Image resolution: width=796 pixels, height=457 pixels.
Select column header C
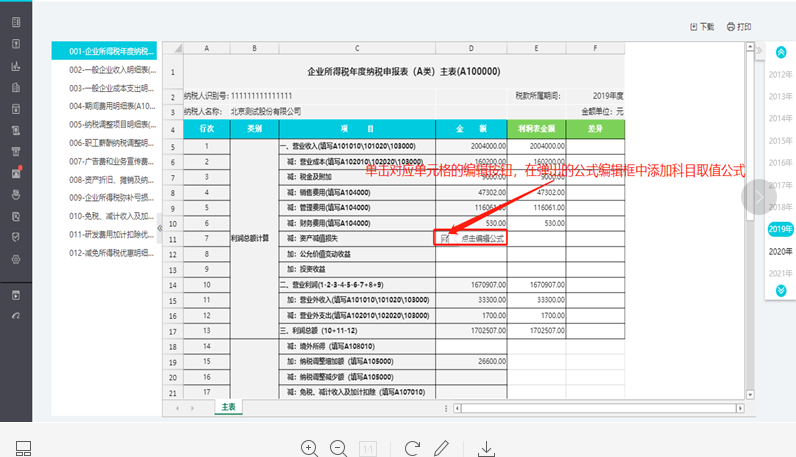coord(357,48)
